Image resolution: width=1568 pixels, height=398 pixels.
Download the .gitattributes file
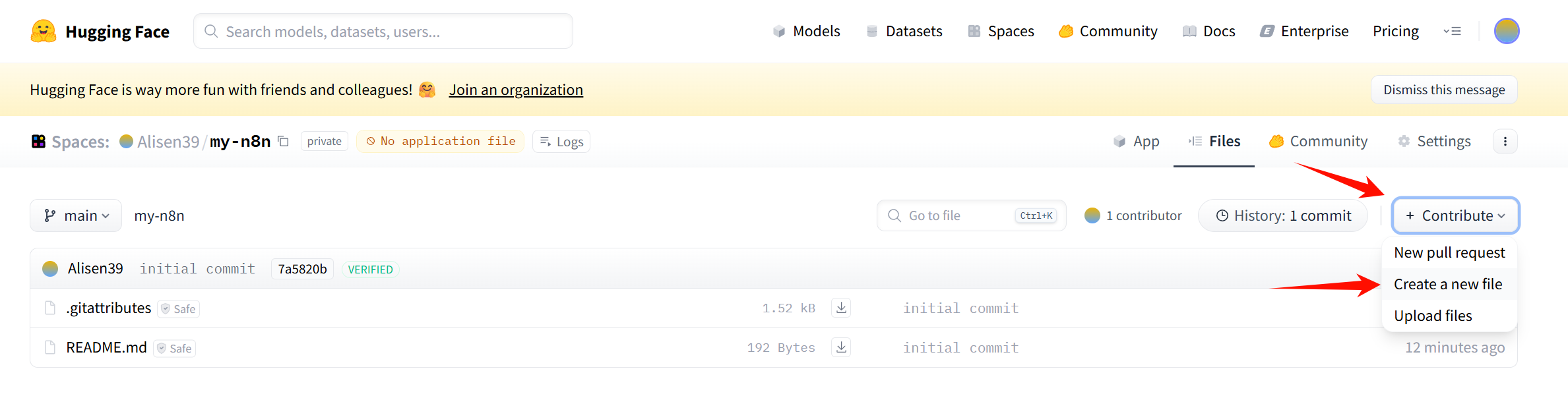pos(841,308)
